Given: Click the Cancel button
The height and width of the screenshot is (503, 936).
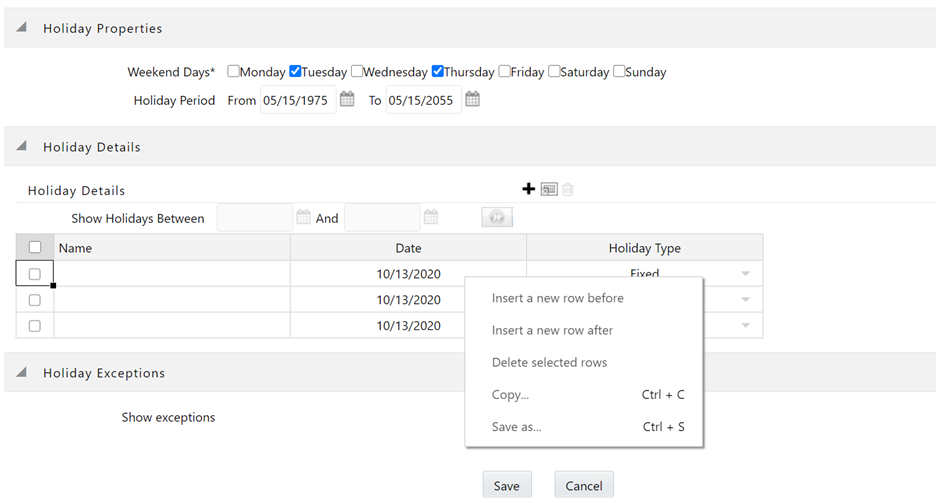Looking at the screenshot, I should tap(584, 485).
